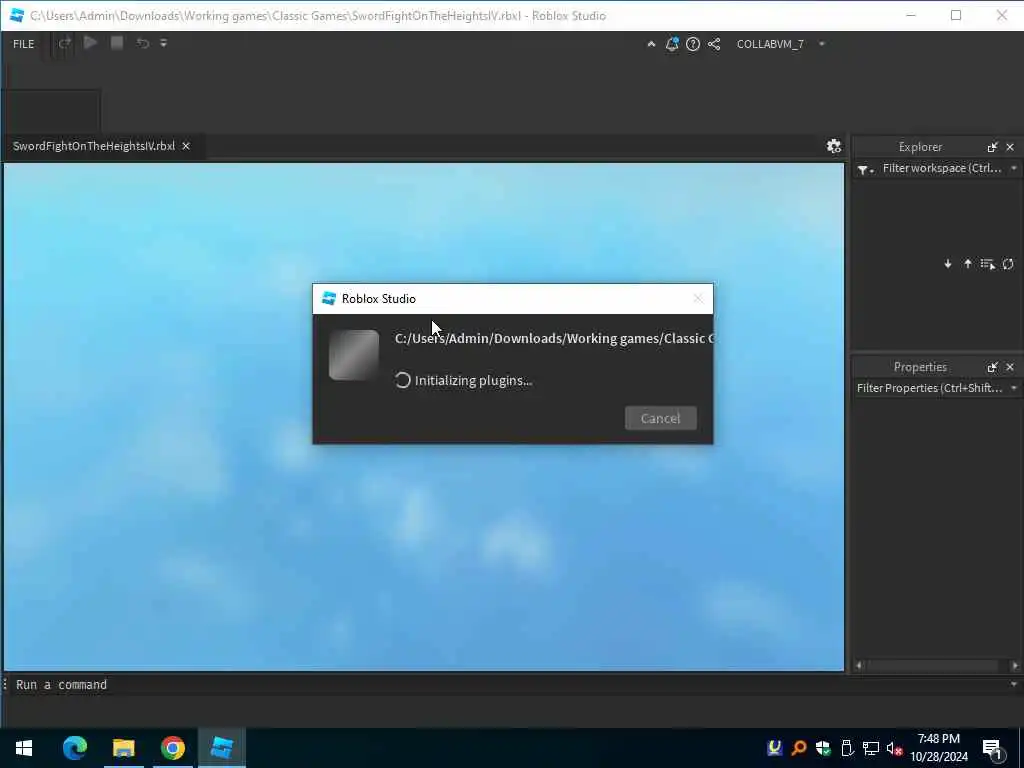Click the Explorer select-in-list icon

987,264
